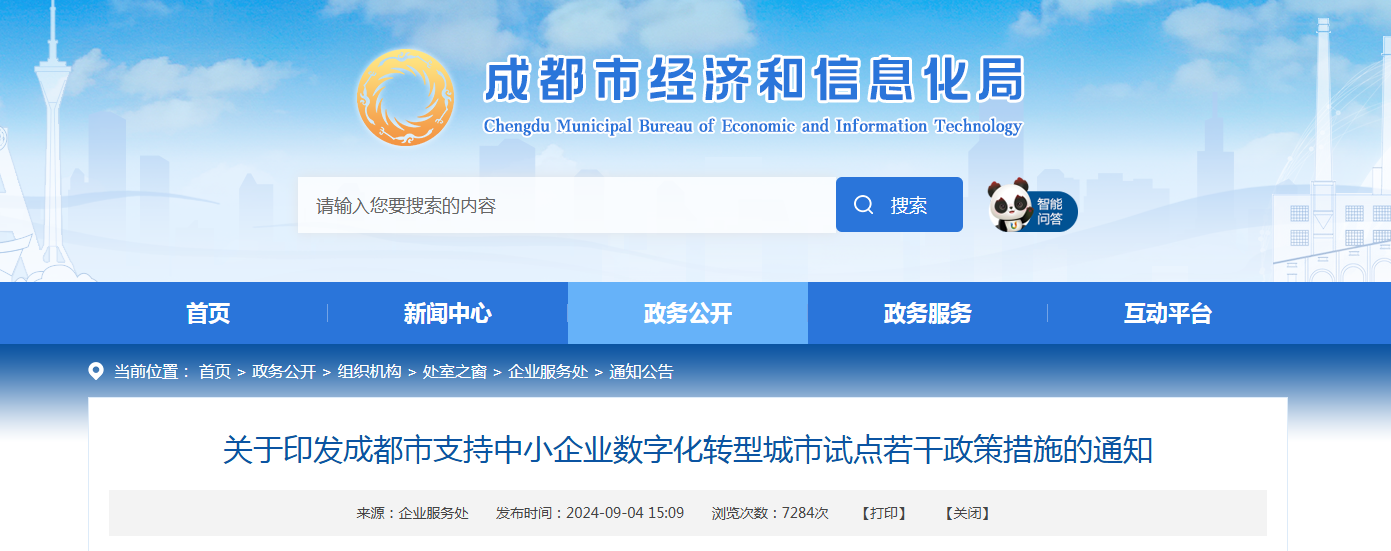Open the panda 智能问答 assistant icon
The image size is (1391, 551).
[x=1032, y=206]
